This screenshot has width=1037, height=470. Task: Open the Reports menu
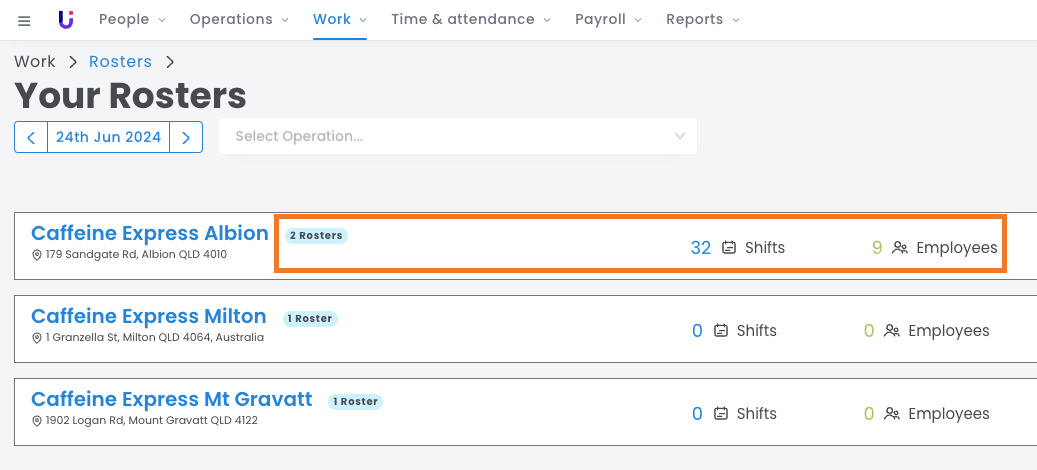click(702, 19)
